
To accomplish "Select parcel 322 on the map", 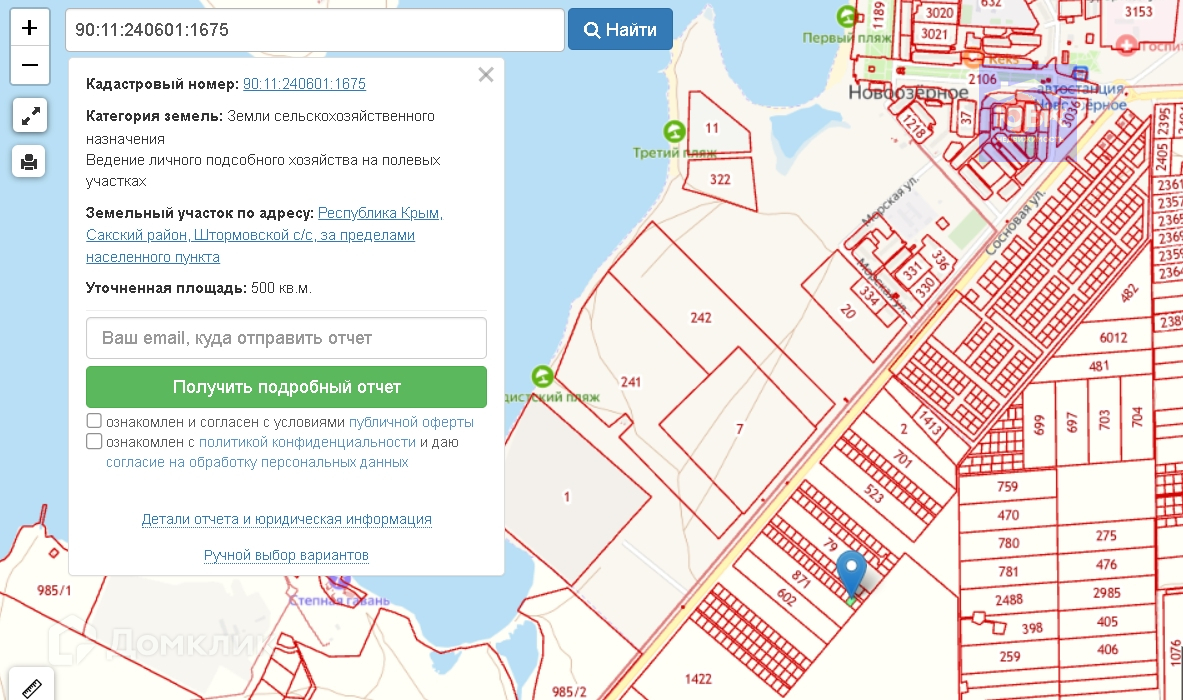I will pyautogui.click(x=720, y=180).
